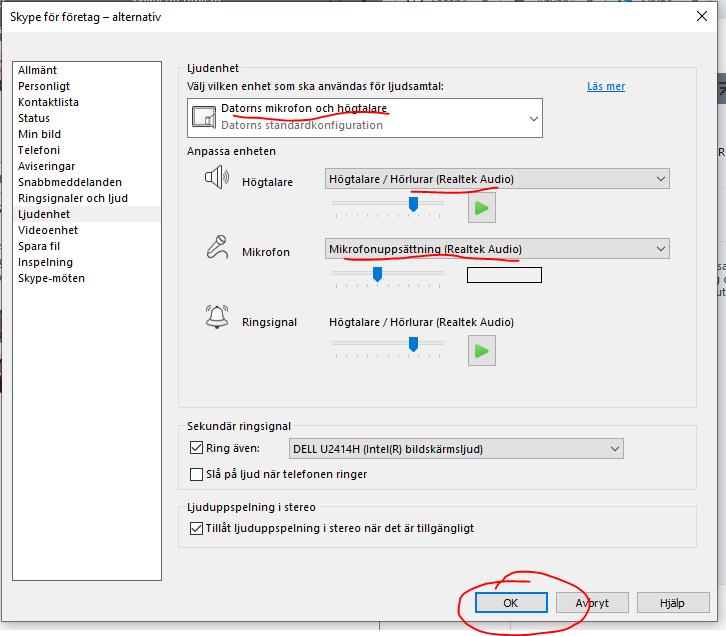This screenshot has height=636, width=726.
Task: Toggle the 'Ring även' checkbox
Action: pos(196,448)
